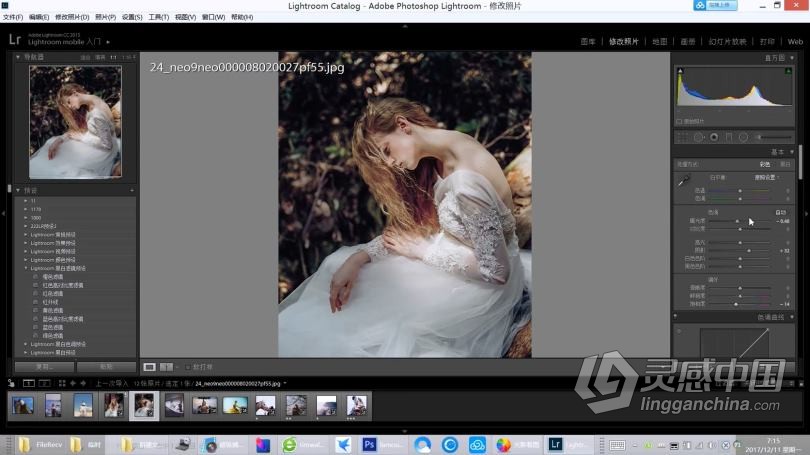Open the blue cloud app in taskbar
This screenshot has width=810, height=455.
coord(477,445)
